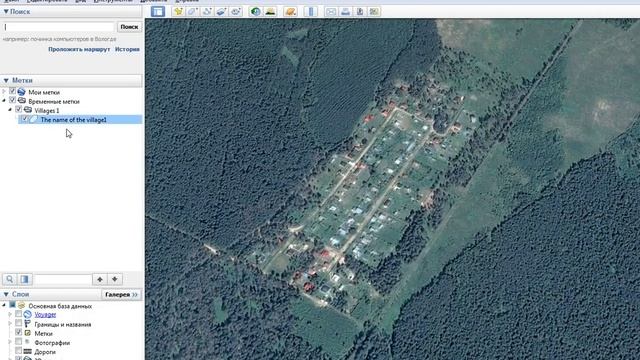Focus the places filter text field

point(62,279)
